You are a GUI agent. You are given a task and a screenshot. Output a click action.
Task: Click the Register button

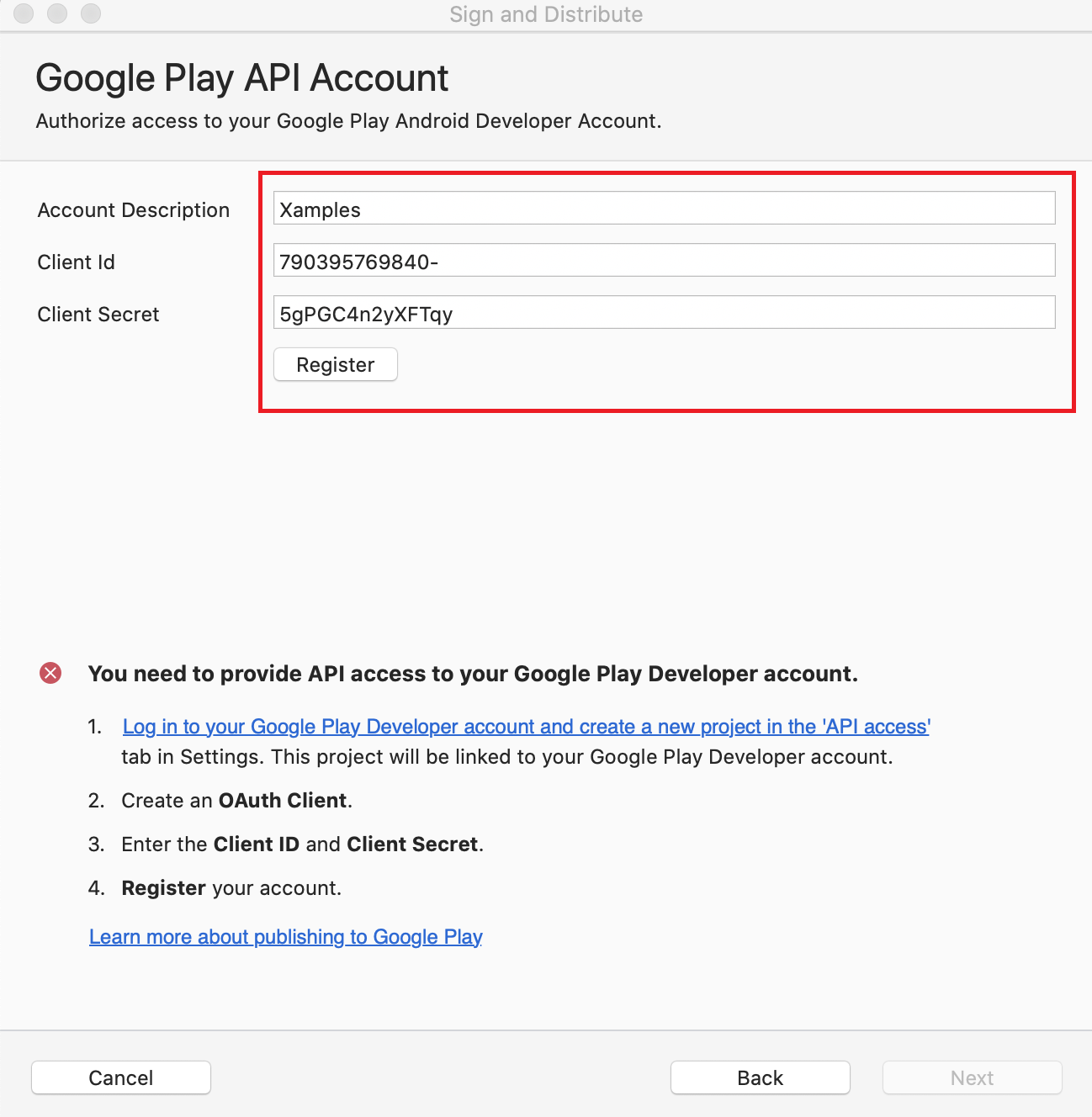[x=336, y=365]
